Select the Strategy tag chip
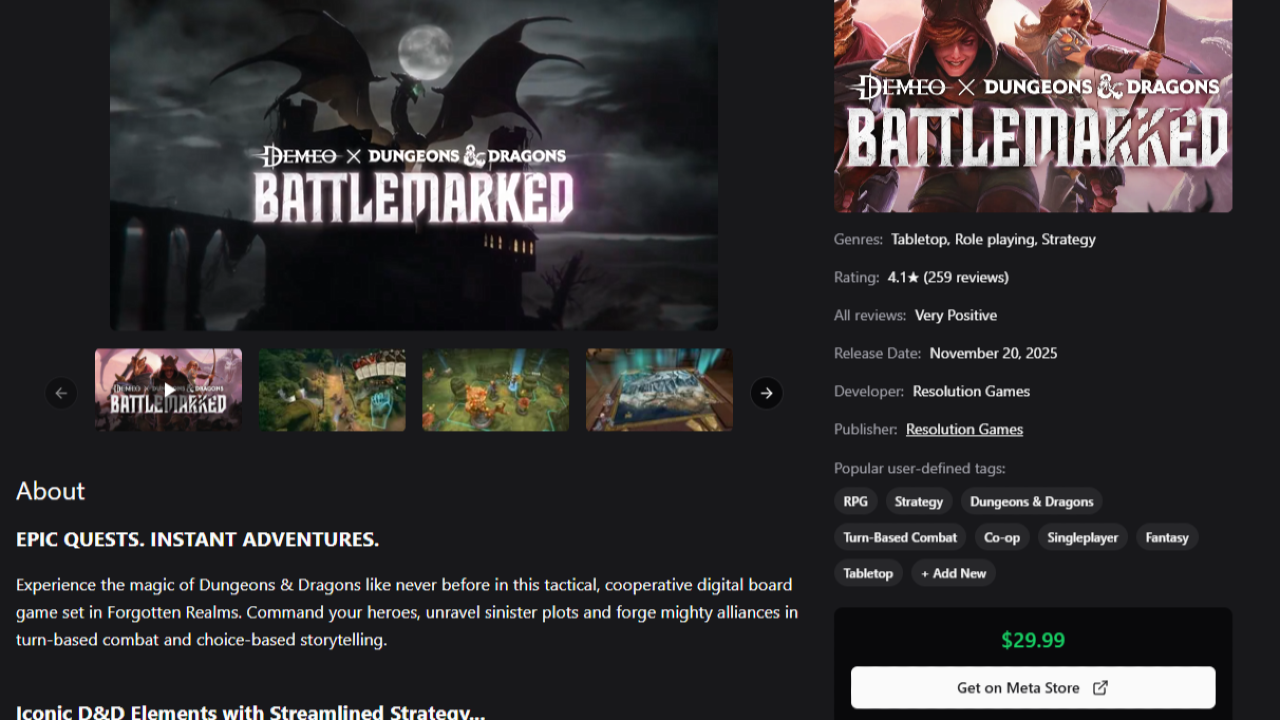The height and width of the screenshot is (720, 1280). pyautogui.click(x=918, y=501)
